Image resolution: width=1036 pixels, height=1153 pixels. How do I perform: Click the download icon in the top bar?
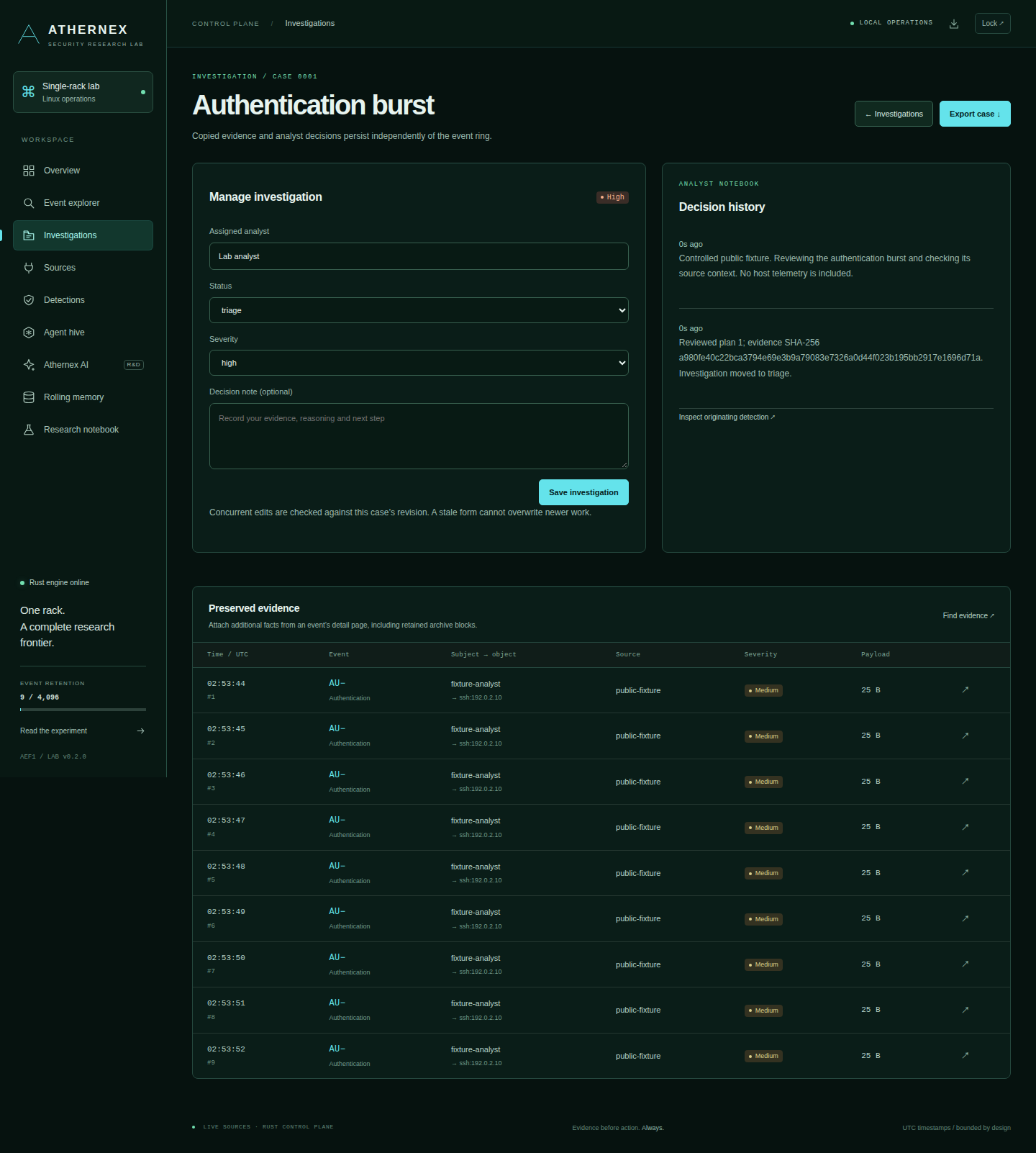pyautogui.click(x=954, y=24)
